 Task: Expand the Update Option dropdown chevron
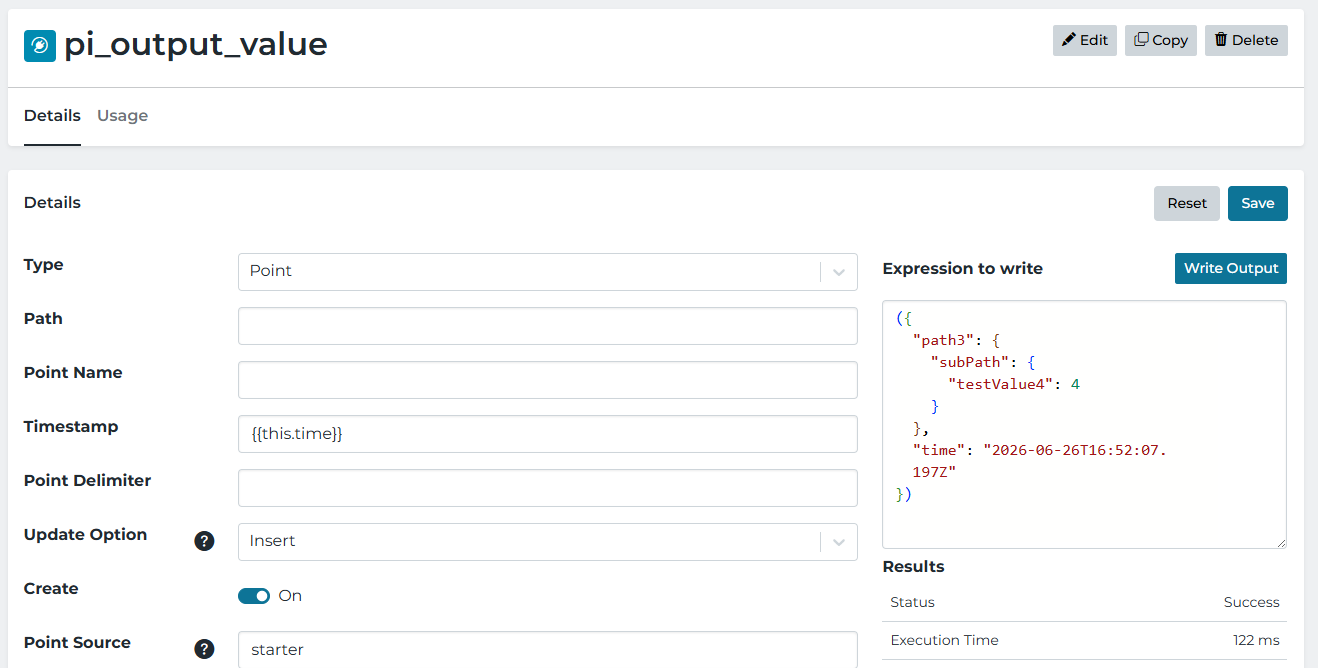click(839, 542)
